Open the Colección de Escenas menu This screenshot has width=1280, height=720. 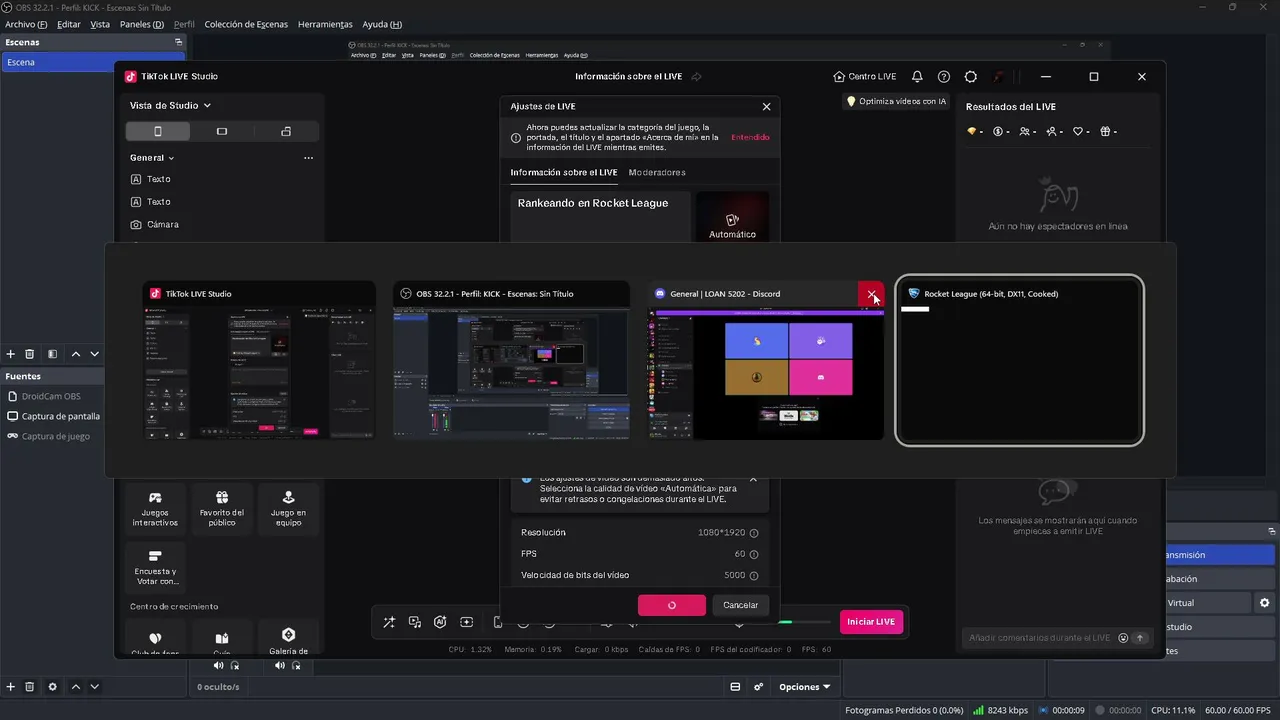tap(246, 24)
